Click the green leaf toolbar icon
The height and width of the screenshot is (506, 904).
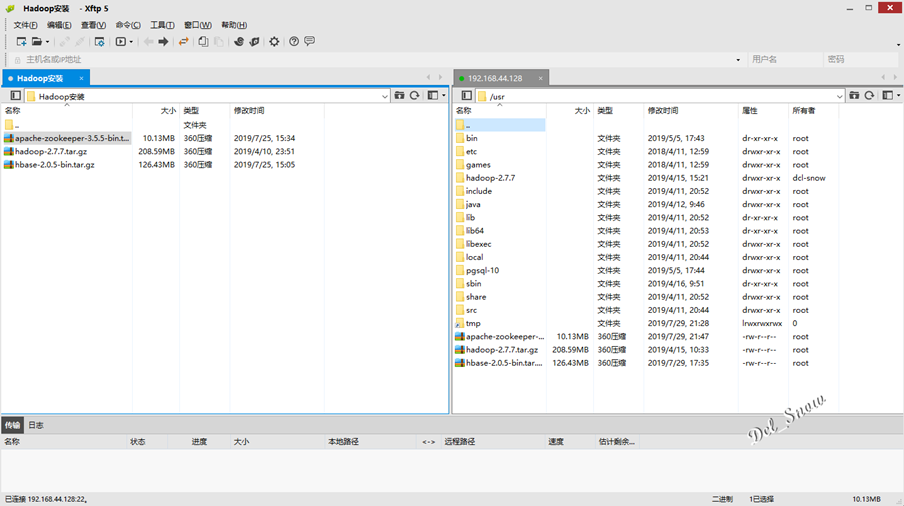tap(254, 41)
